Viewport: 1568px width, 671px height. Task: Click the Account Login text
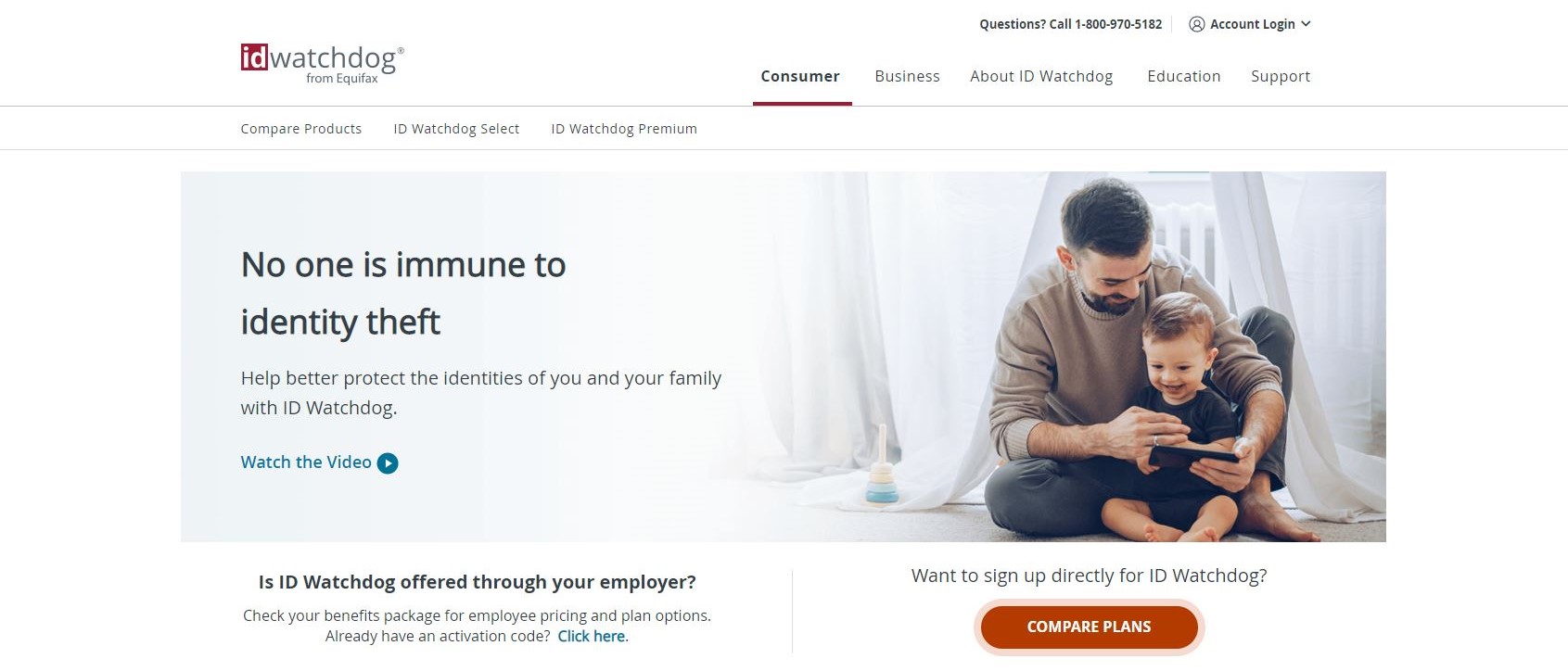1252,24
